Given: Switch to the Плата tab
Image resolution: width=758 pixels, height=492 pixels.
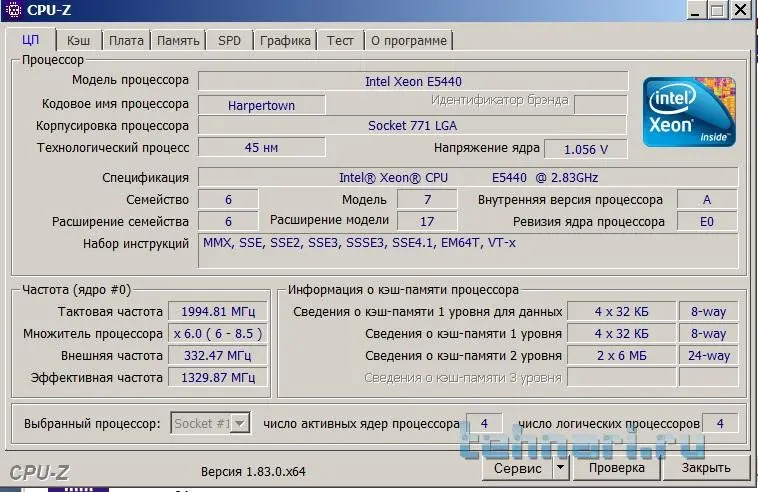Looking at the screenshot, I should (x=126, y=41).
